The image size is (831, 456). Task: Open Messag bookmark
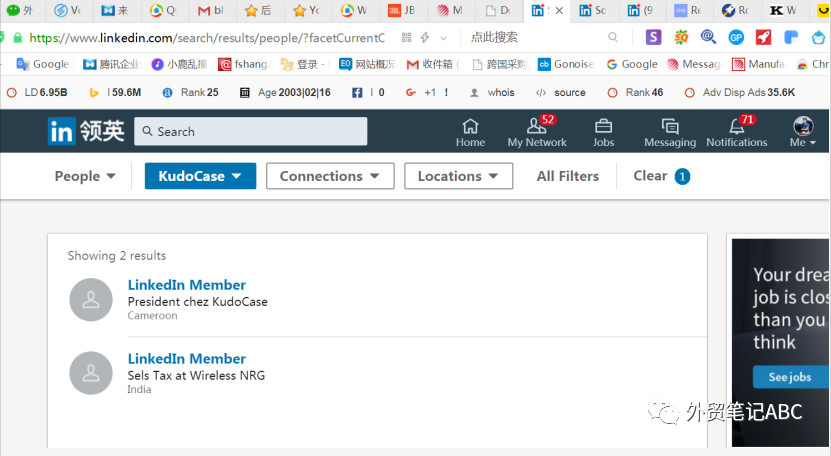pyautogui.click(x=694, y=64)
